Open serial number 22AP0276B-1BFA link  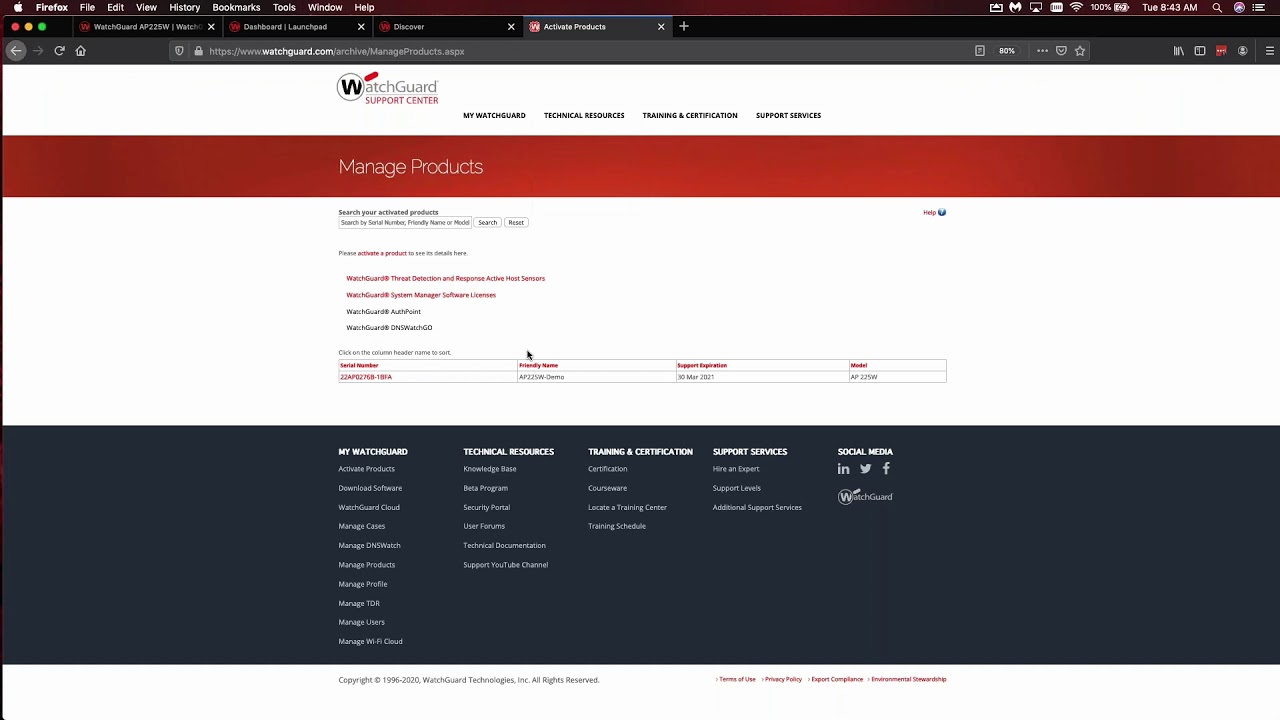366,377
